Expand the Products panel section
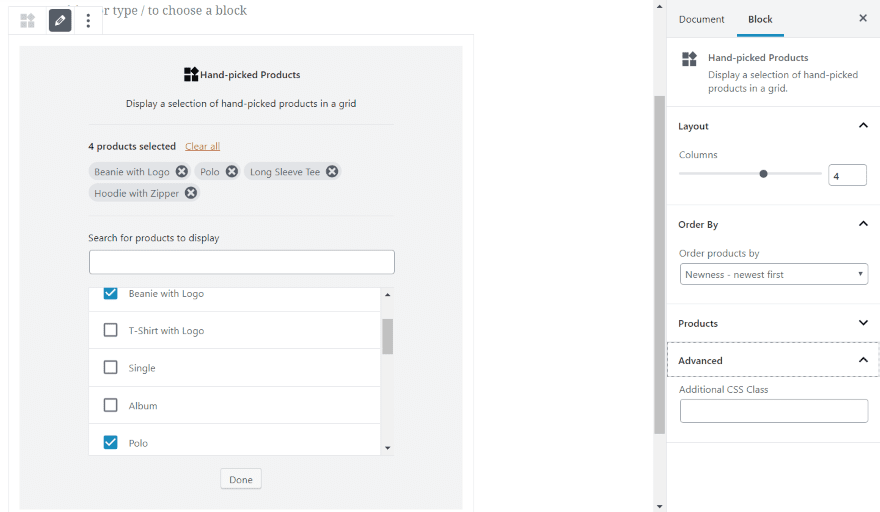880x512 pixels. click(863, 323)
